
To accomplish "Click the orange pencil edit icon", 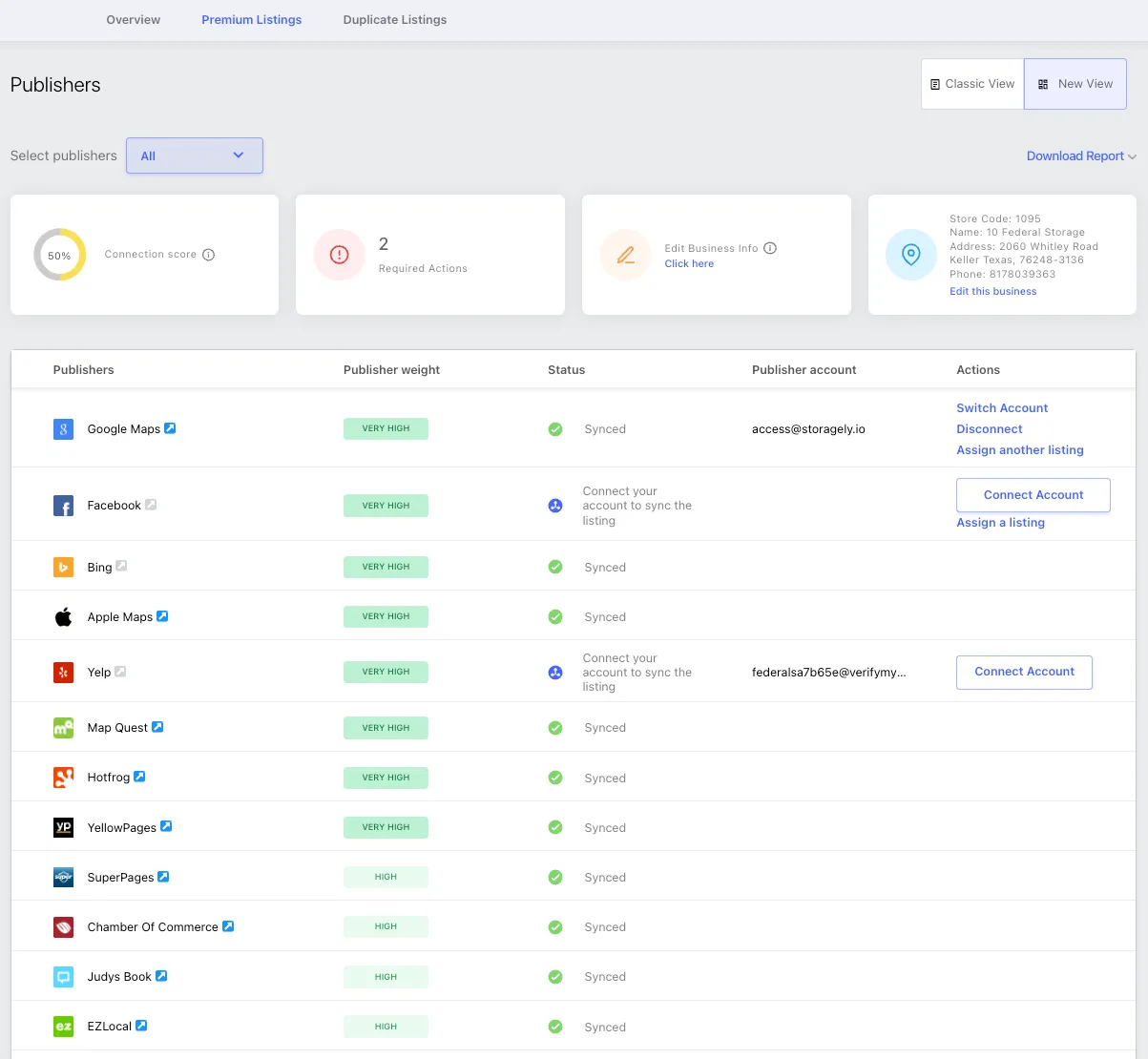I will [x=625, y=255].
